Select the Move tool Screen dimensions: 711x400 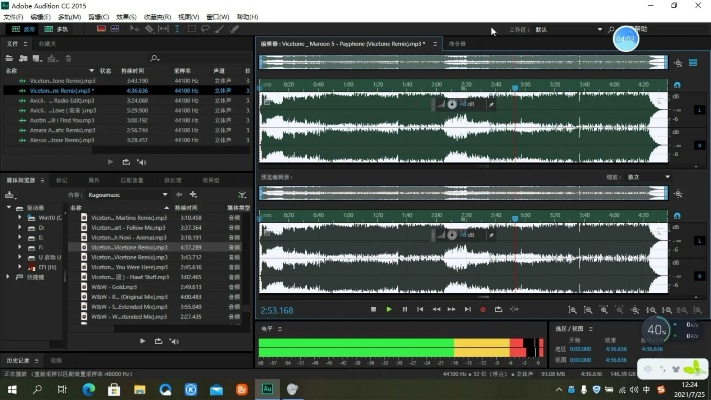click(134, 29)
